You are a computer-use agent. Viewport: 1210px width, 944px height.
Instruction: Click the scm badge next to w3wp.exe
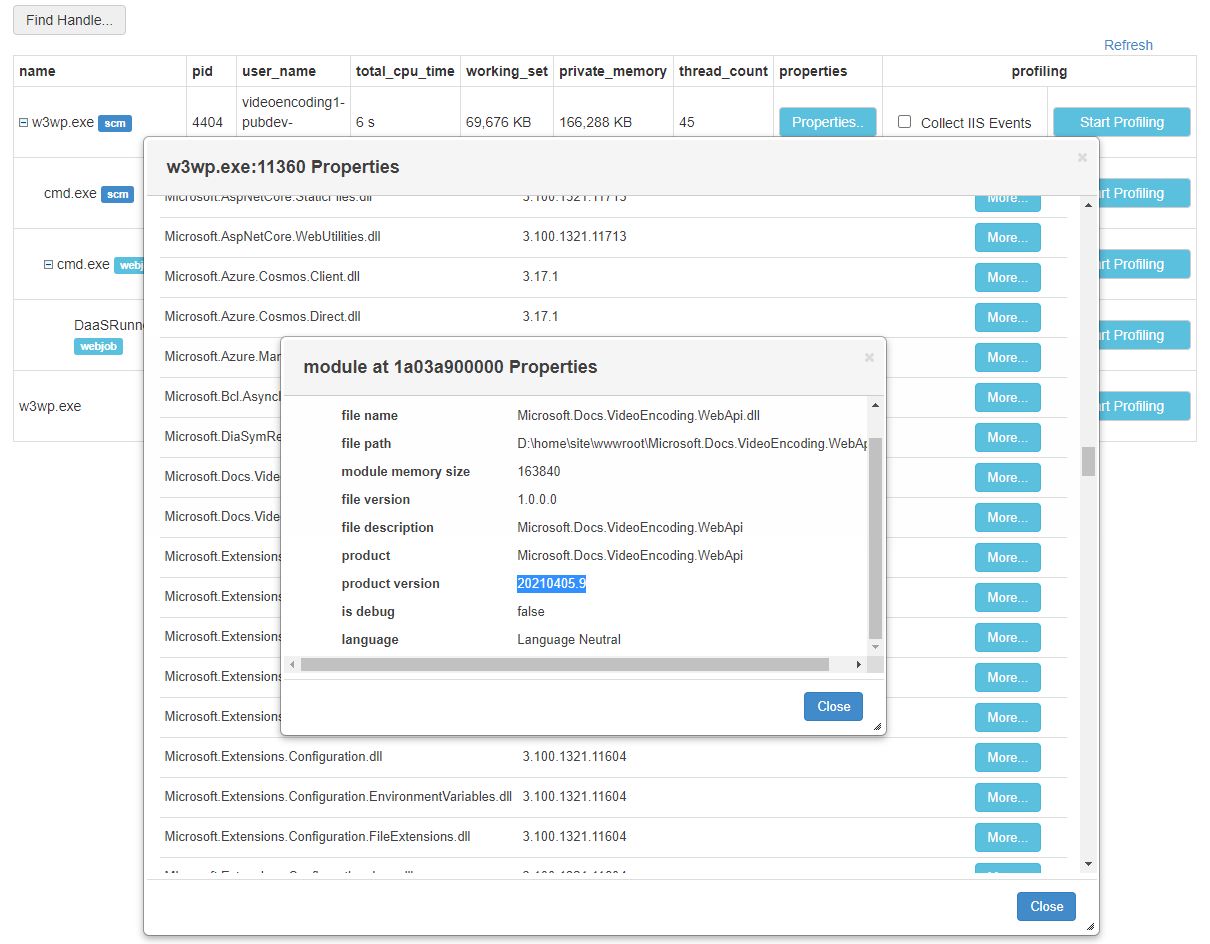[116, 123]
